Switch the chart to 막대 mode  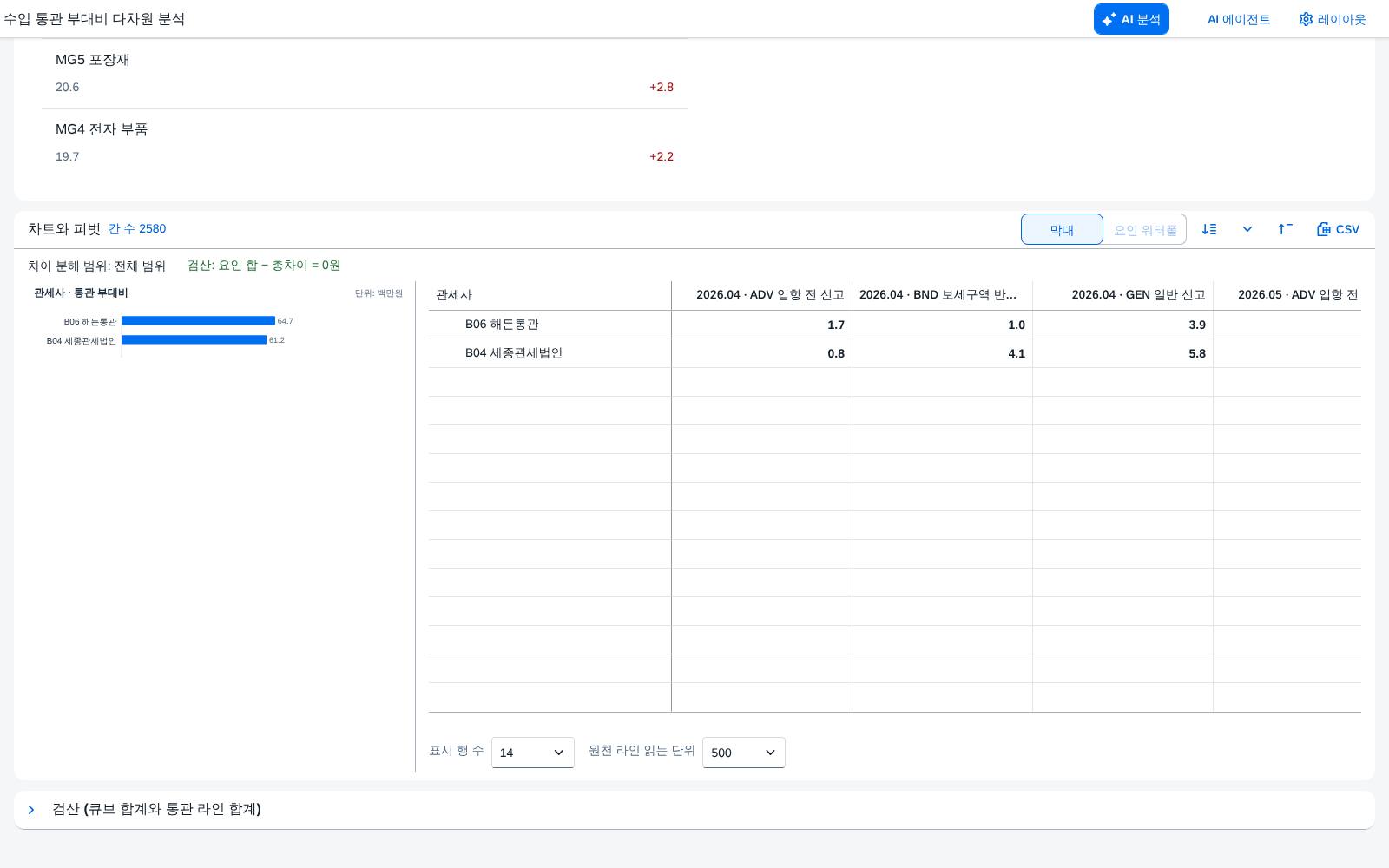(x=1062, y=230)
